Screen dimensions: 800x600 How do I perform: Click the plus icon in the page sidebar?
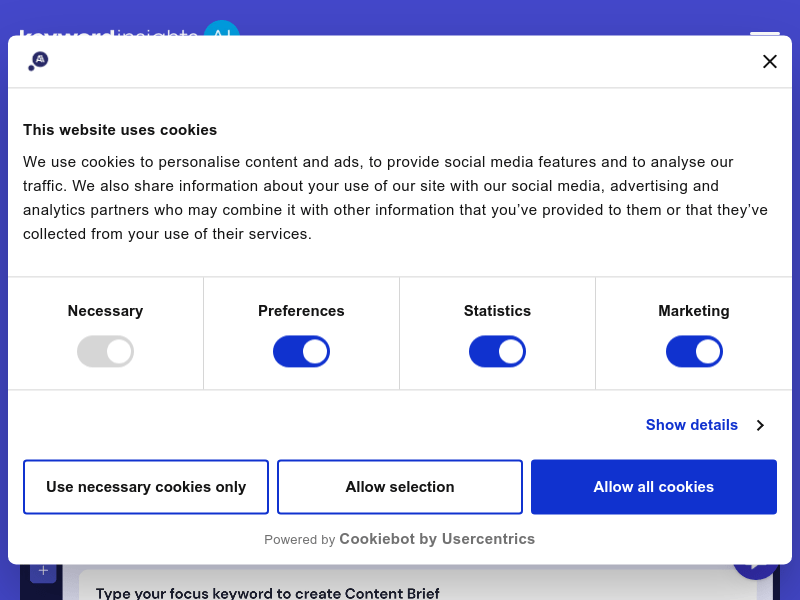[x=43, y=570]
